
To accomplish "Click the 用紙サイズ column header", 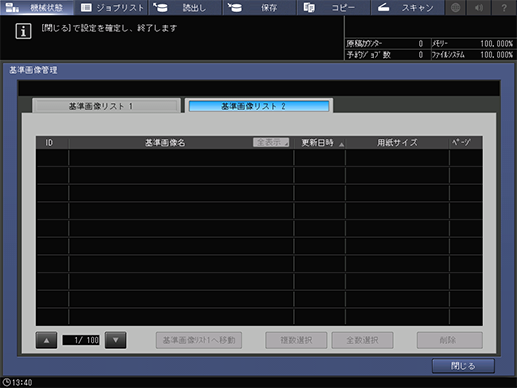I will click(x=397, y=143).
